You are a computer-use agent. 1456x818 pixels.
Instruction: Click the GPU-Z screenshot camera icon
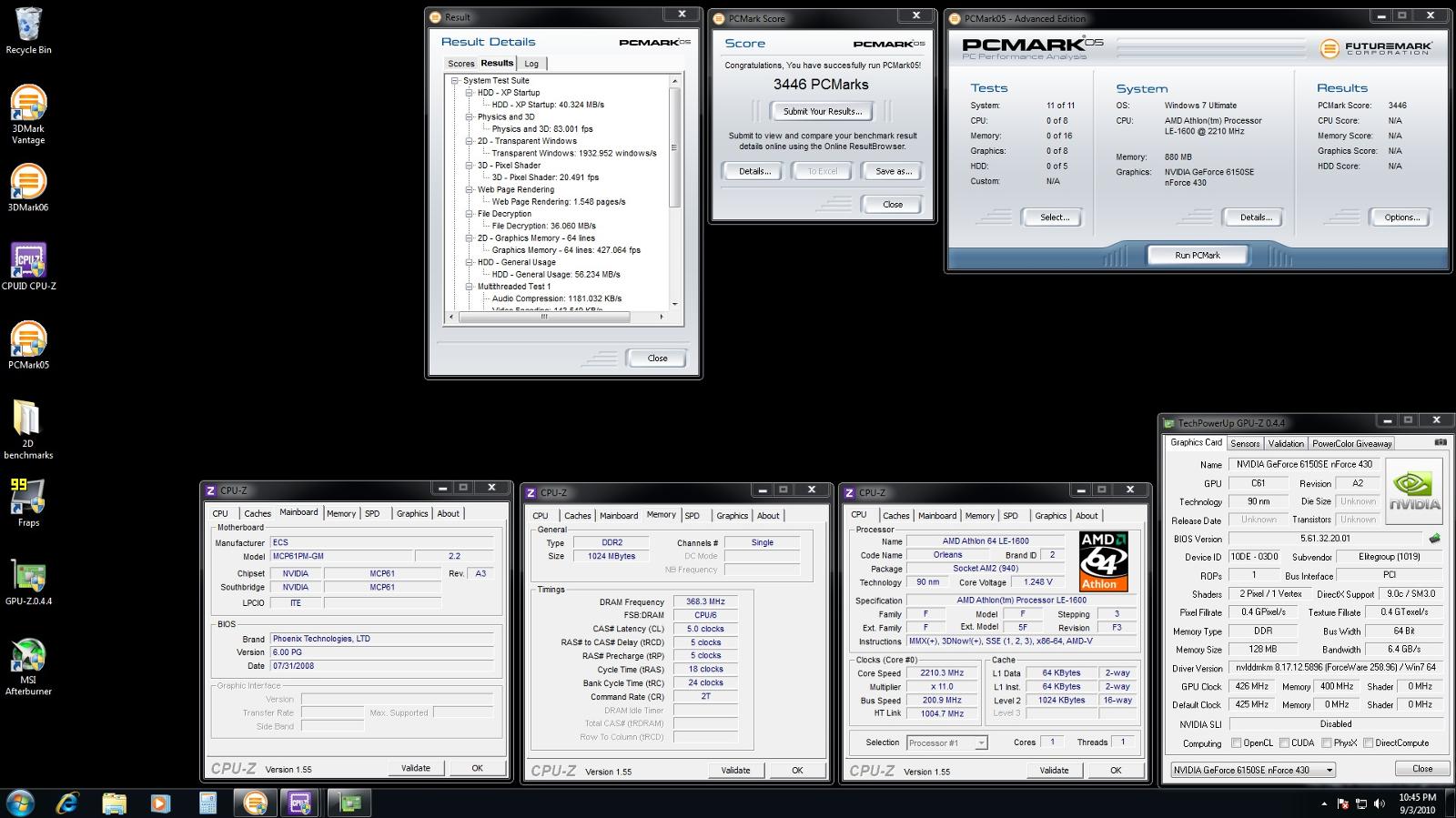click(1440, 442)
